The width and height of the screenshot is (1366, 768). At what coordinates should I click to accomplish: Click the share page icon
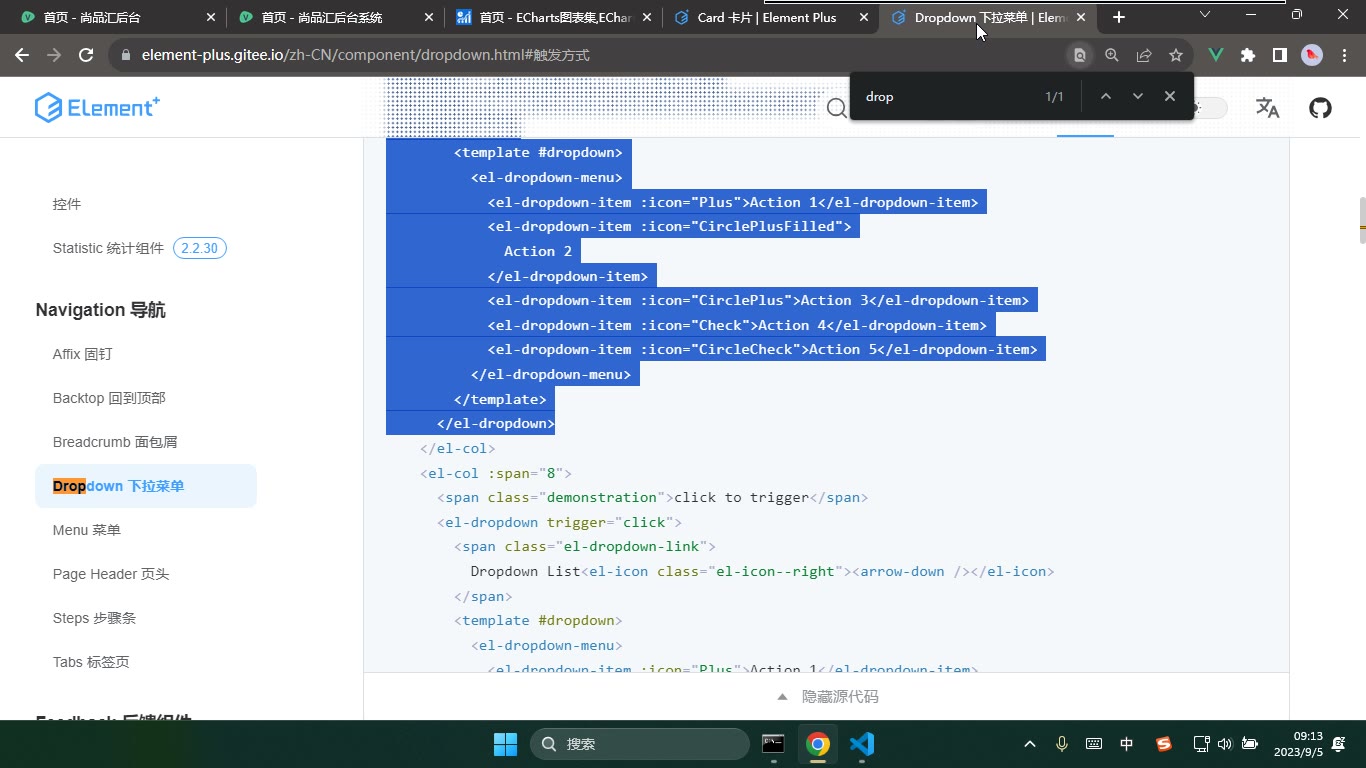1144,55
